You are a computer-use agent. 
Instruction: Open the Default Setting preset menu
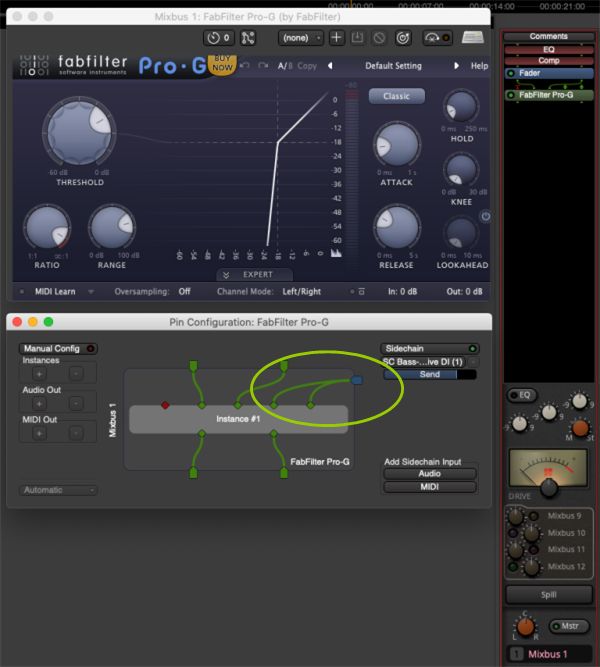[393, 66]
